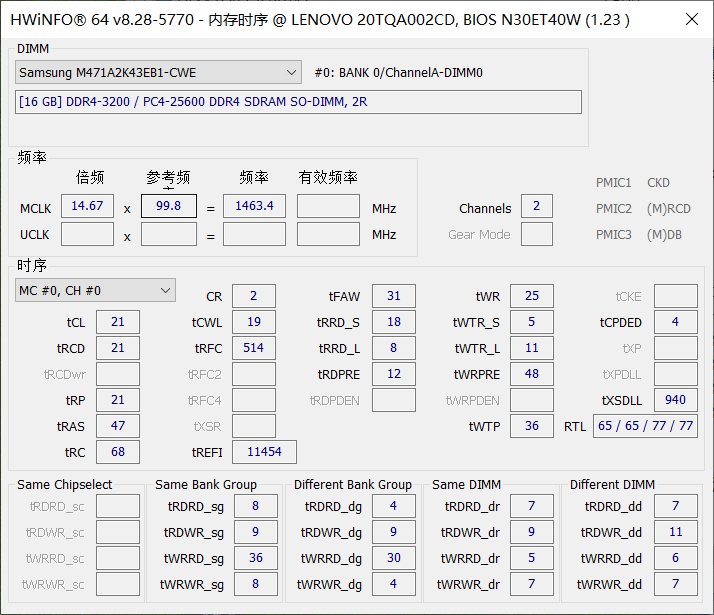Click the MCLK frequency value 1463.4
The image size is (714, 615).
[x=254, y=206]
